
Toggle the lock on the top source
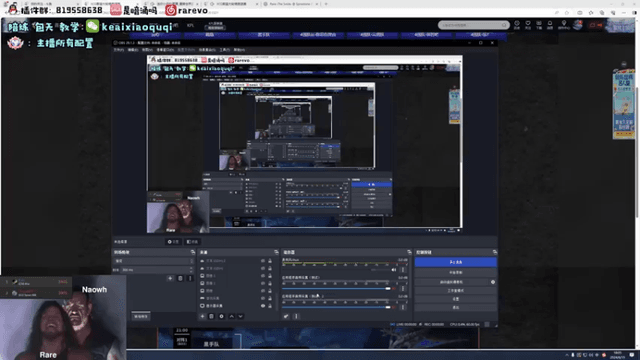point(270,261)
